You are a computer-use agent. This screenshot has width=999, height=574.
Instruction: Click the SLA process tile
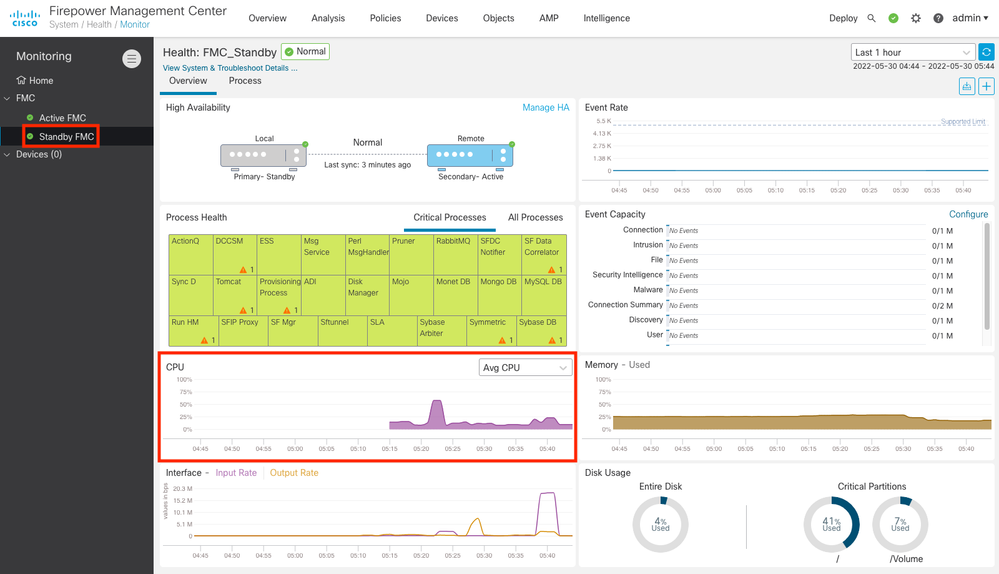coord(392,331)
